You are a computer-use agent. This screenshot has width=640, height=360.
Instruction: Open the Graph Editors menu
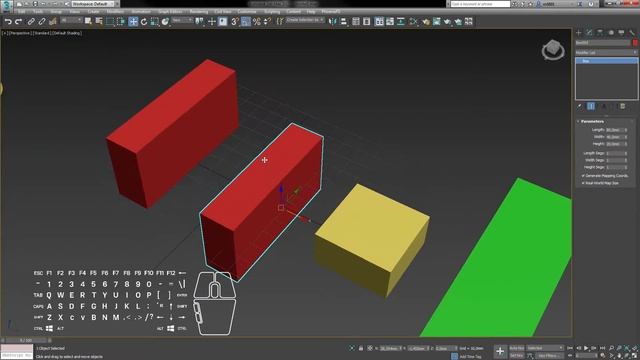click(x=170, y=12)
